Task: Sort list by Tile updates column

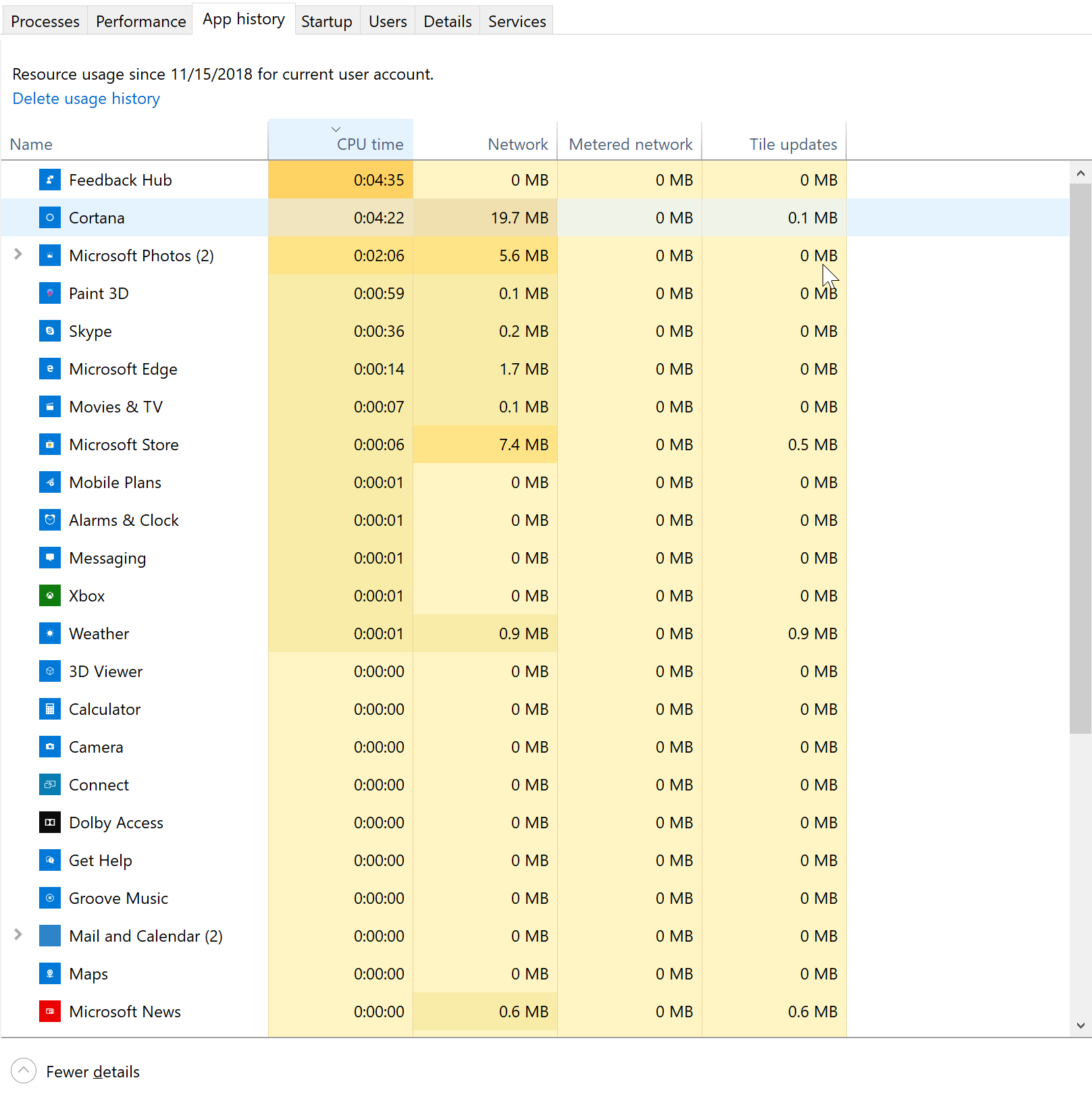Action: click(792, 144)
